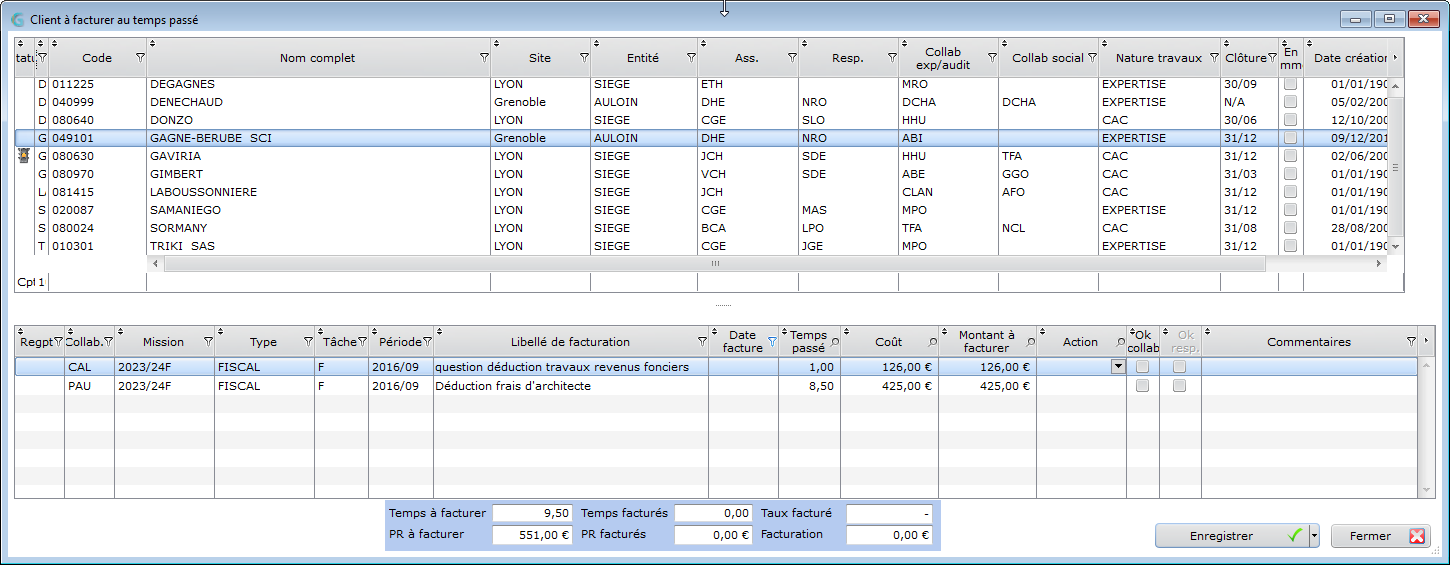Sort lower grid by Mission header
The image size is (1450, 565).
click(163, 342)
